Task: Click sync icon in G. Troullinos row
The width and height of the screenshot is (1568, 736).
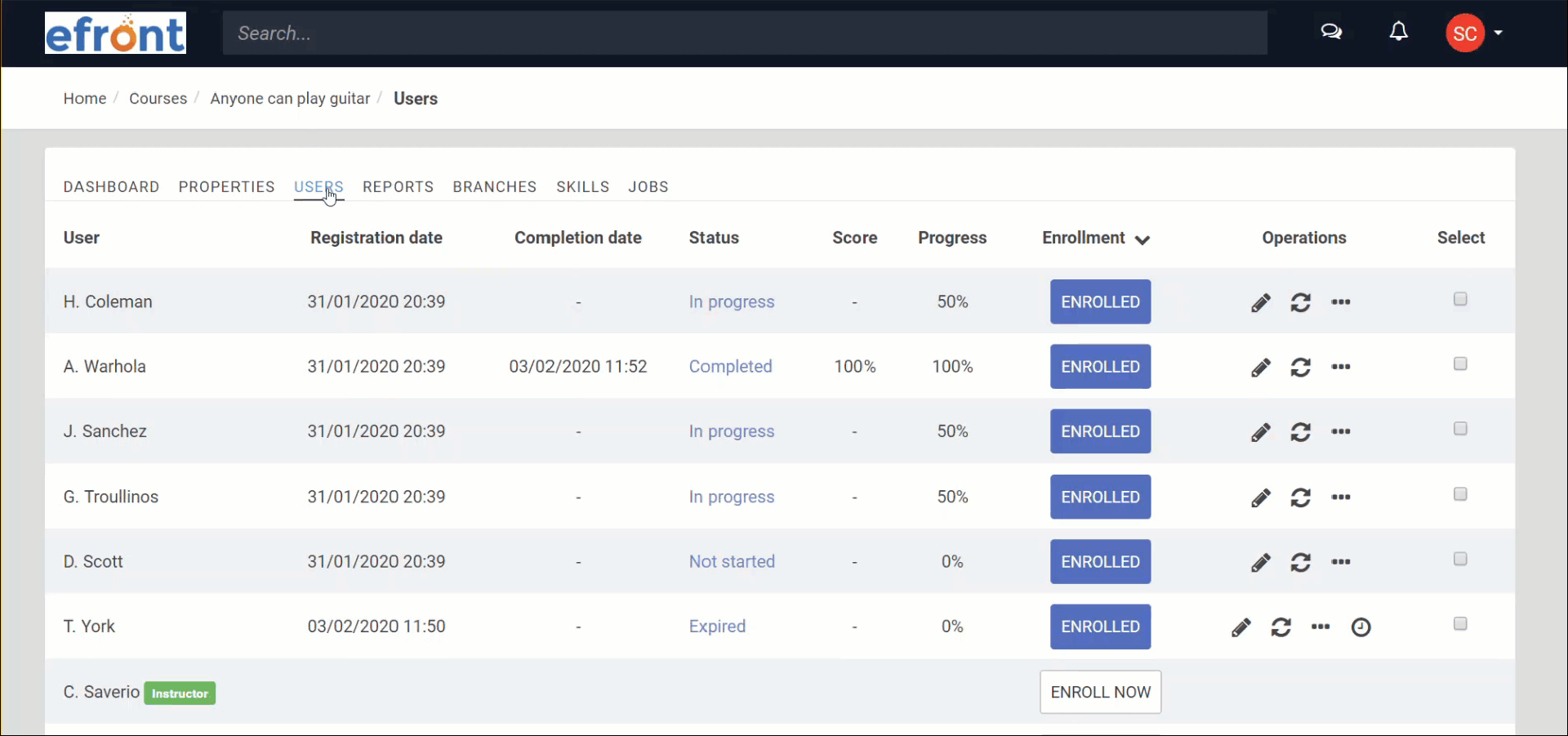Action: click(1301, 497)
